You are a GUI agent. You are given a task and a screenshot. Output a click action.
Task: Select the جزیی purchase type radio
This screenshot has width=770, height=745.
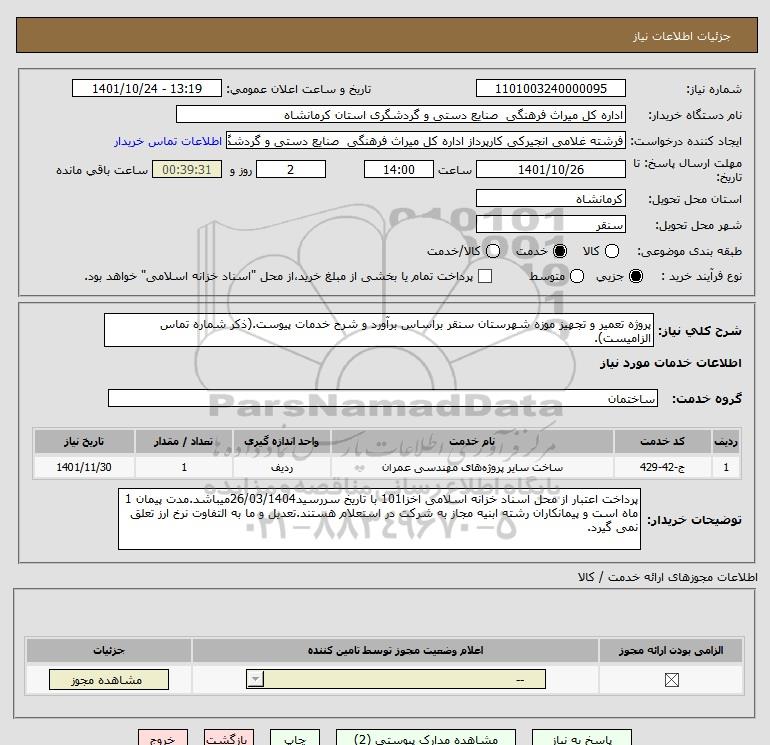635,276
